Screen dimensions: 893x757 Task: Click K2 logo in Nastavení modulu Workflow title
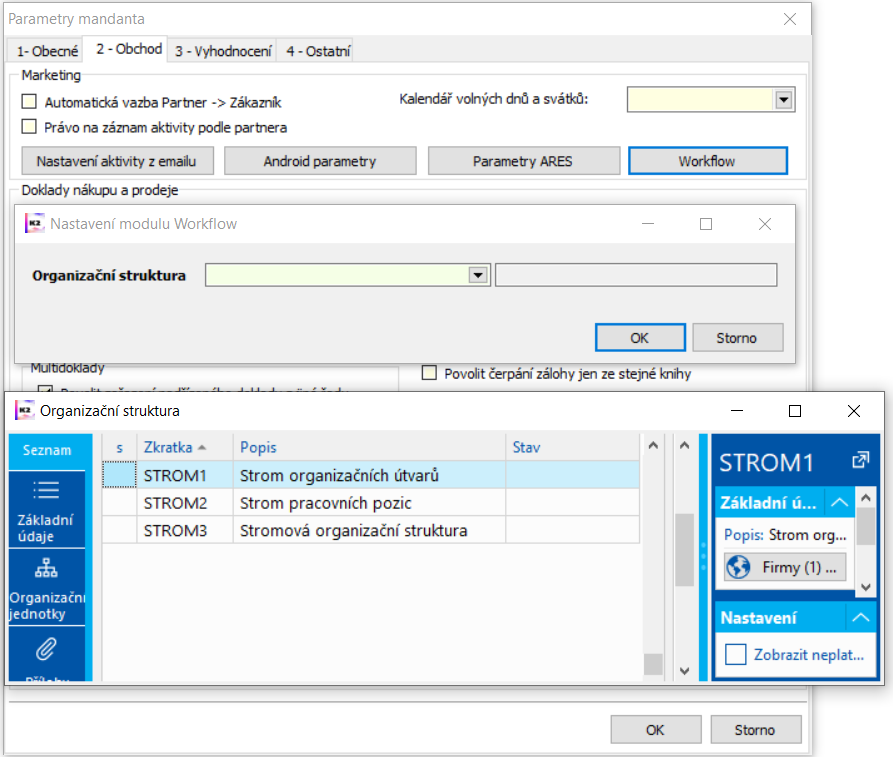click(x=35, y=223)
